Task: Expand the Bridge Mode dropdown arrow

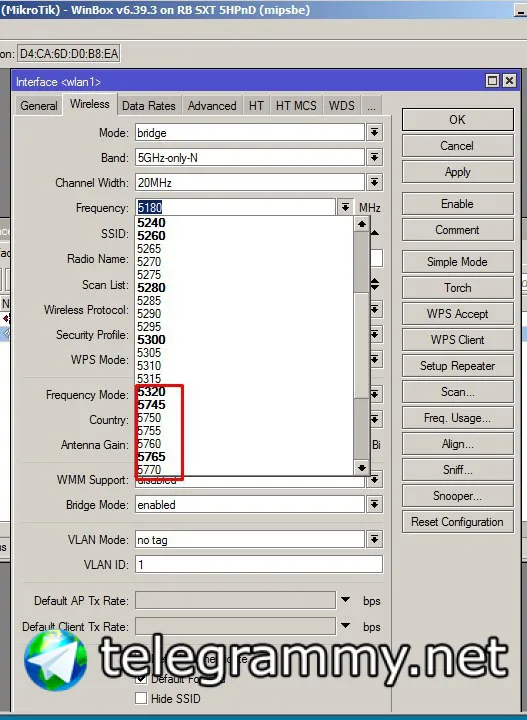Action: (375, 505)
